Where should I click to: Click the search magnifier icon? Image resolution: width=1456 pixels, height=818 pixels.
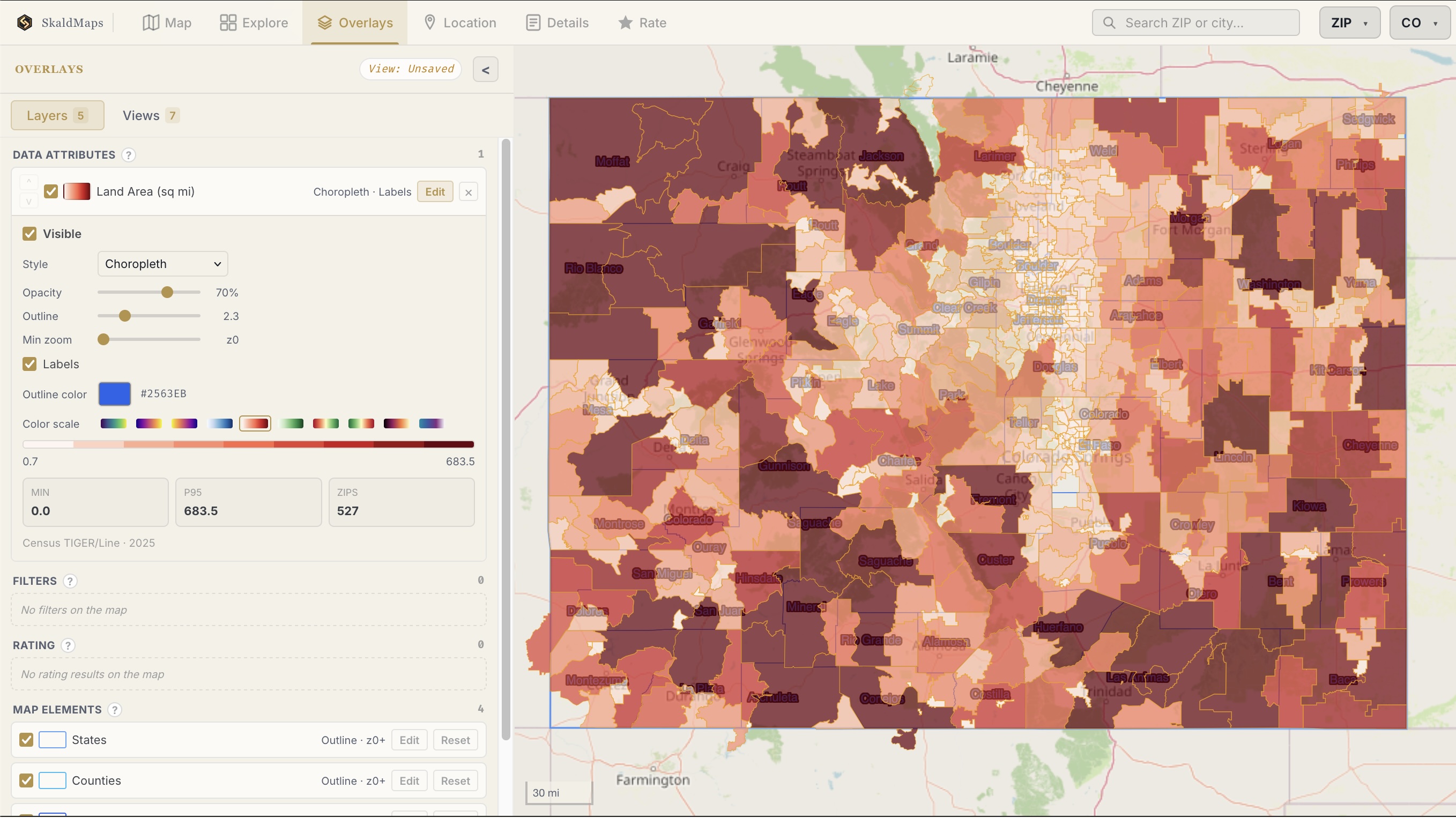coord(1109,23)
